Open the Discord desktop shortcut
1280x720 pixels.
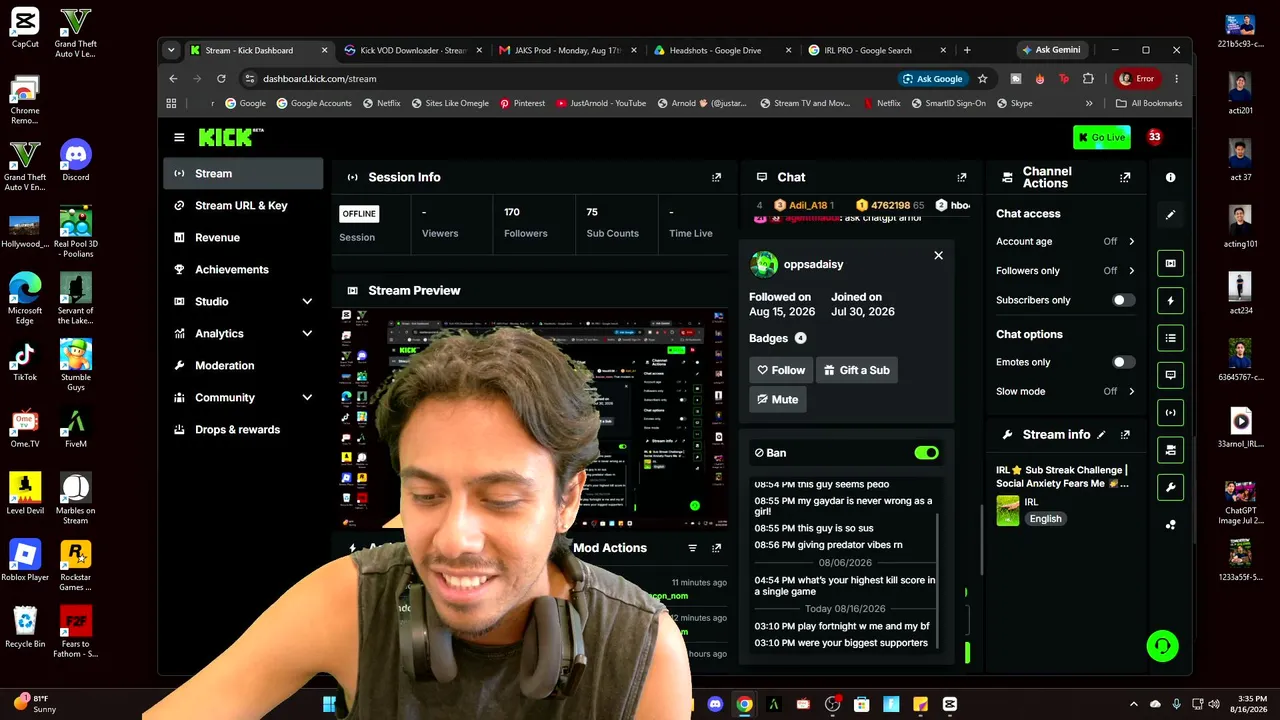[76, 160]
